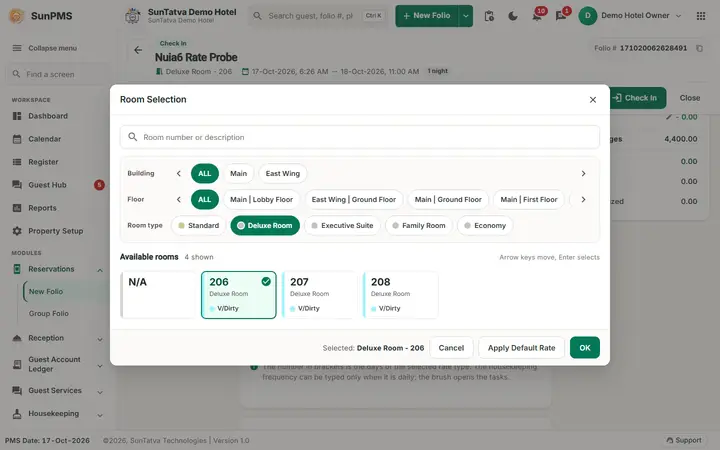
Task: Open Reports from sidebar
Action: [42, 208]
